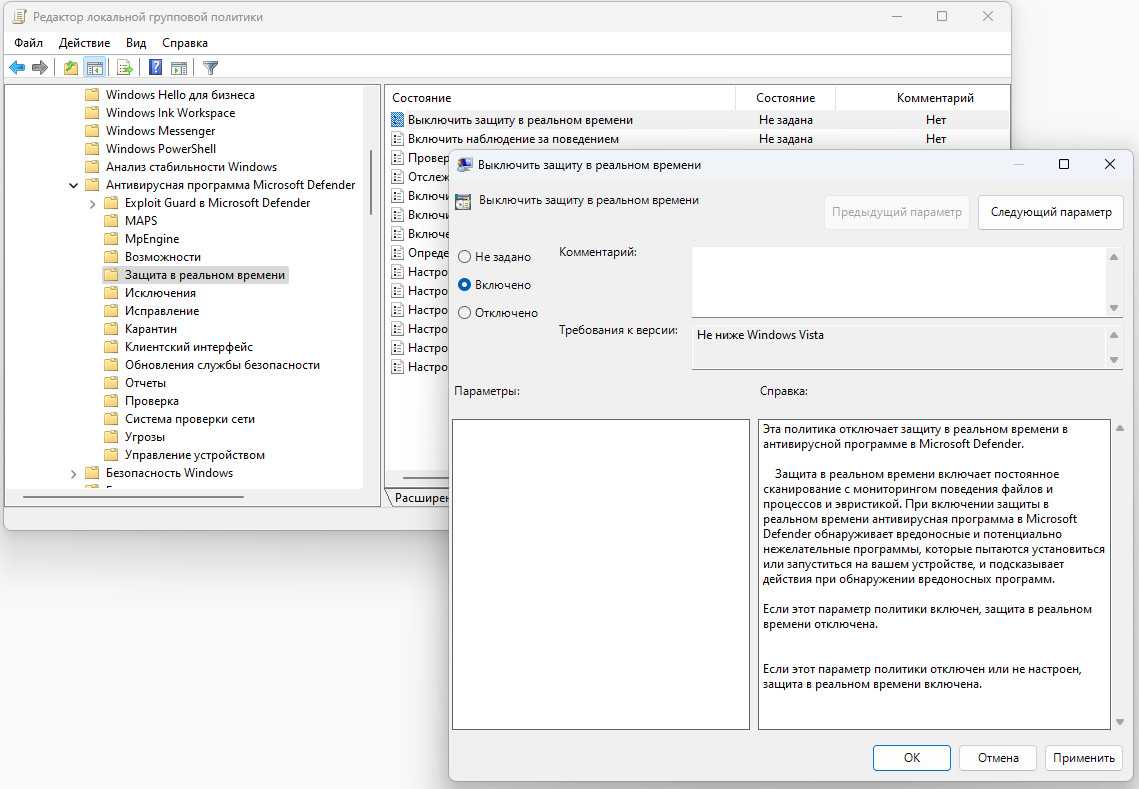The image size is (1139, 789).
Task: Click the Справка pane scroll-up arrow
Action: [1119, 429]
